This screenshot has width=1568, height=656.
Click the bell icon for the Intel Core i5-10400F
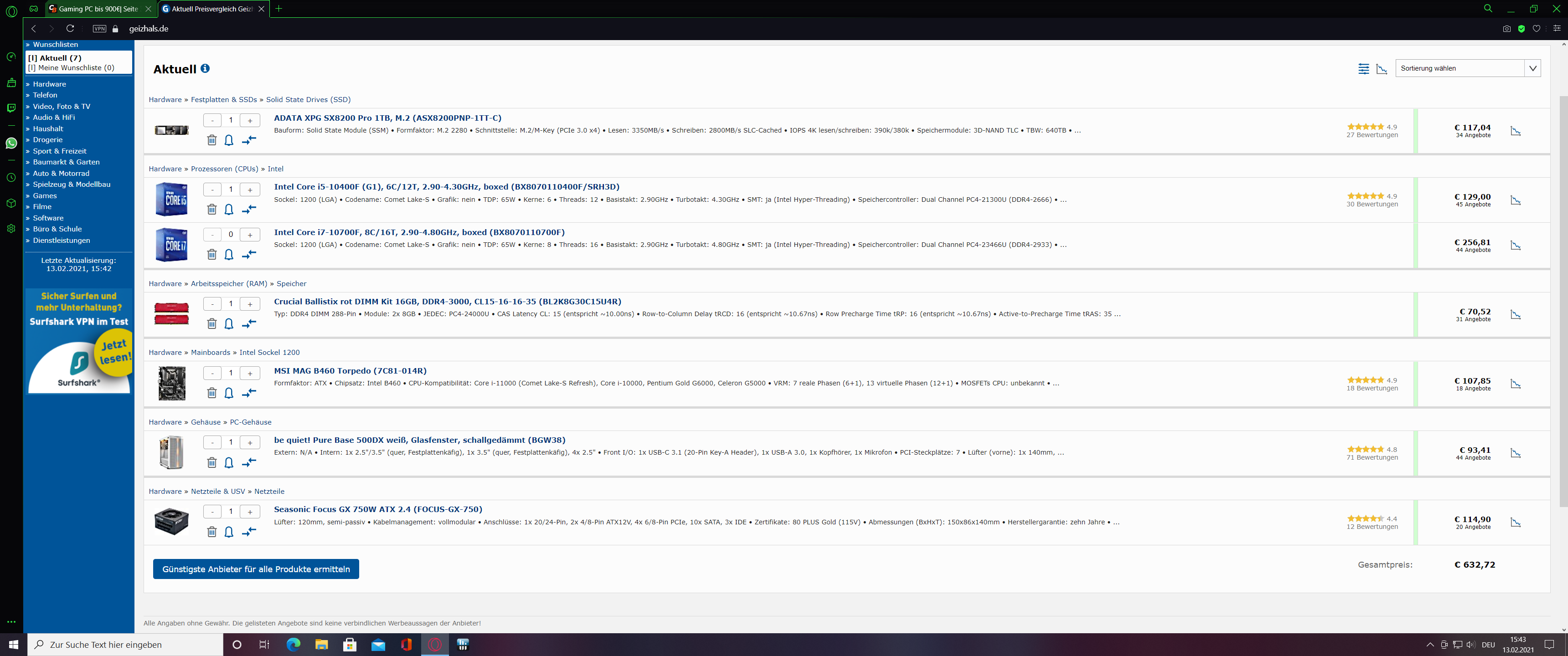pos(229,210)
